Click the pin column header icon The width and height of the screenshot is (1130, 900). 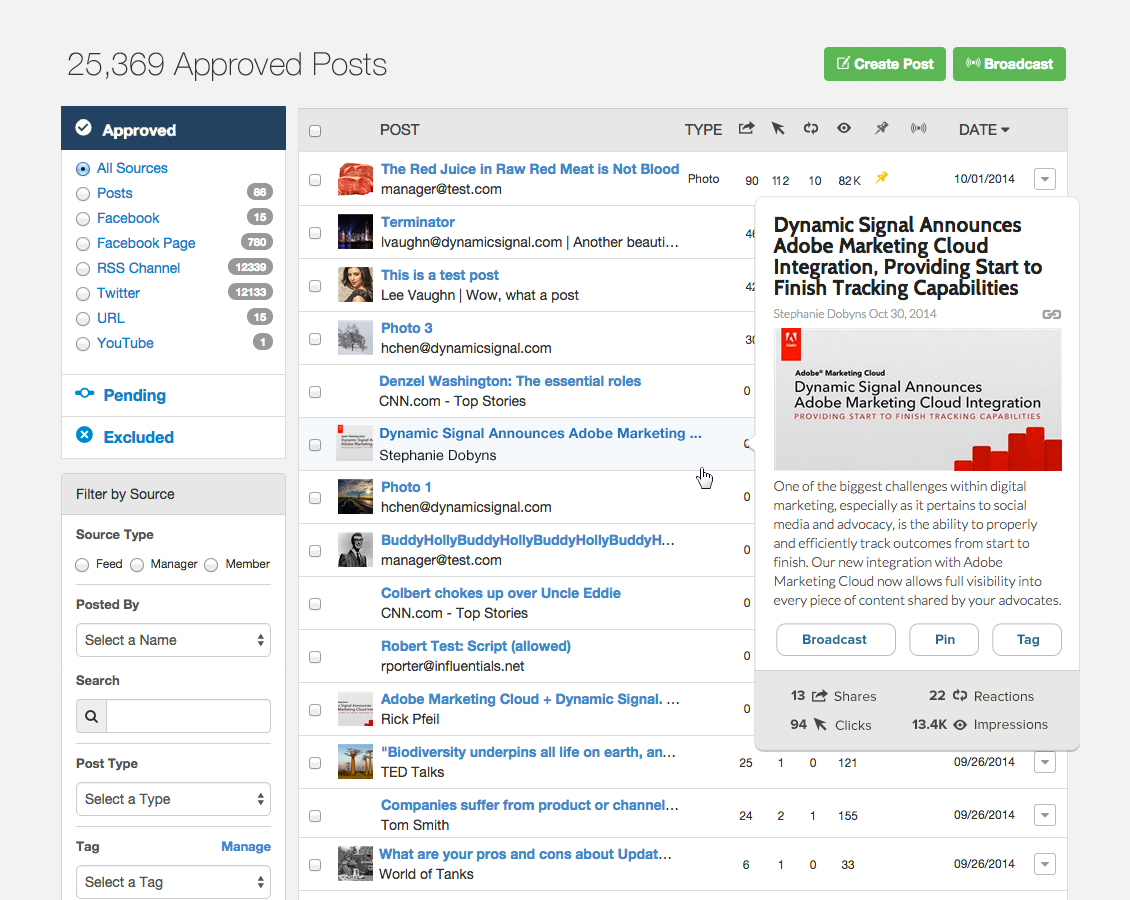pos(881,129)
